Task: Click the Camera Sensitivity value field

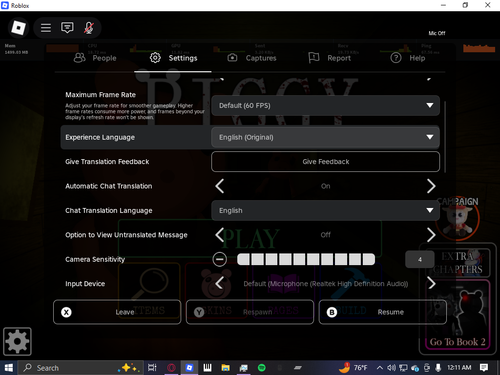Action: 420,259
